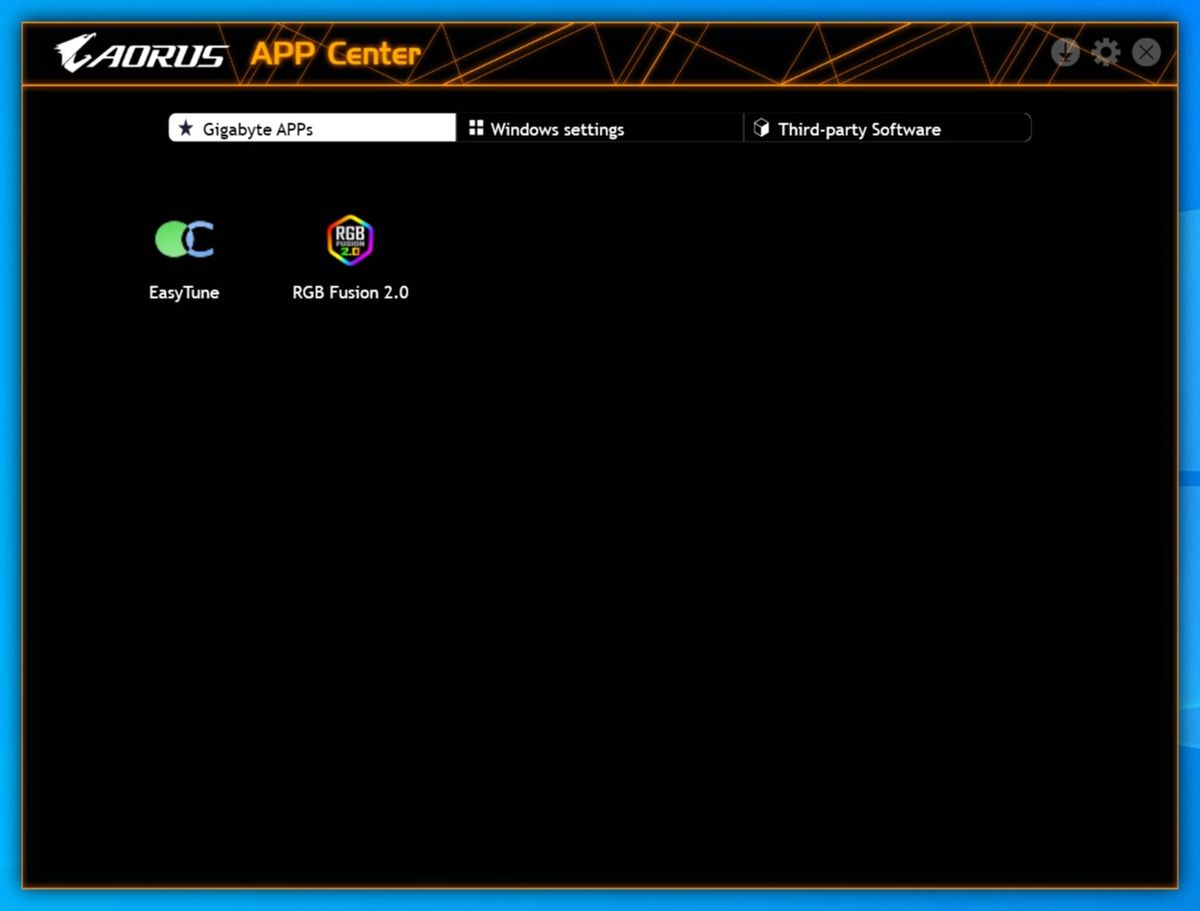
Task: Click the cube icon on Third-party Software tab
Action: click(x=762, y=128)
